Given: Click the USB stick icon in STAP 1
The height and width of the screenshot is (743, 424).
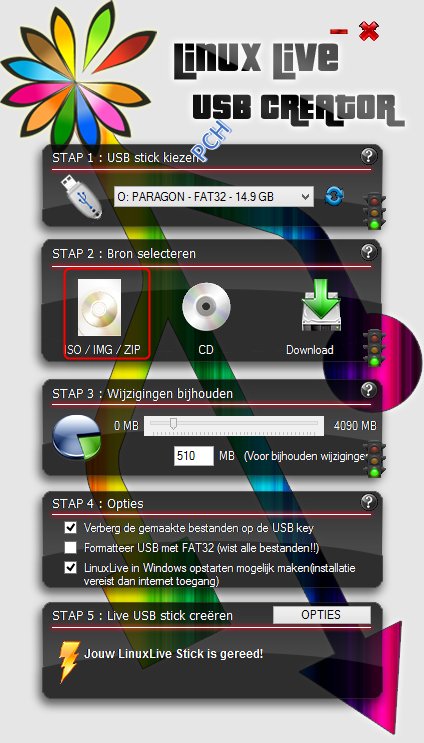Looking at the screenshot, I should pyautogui.click(x=82, y=196).
